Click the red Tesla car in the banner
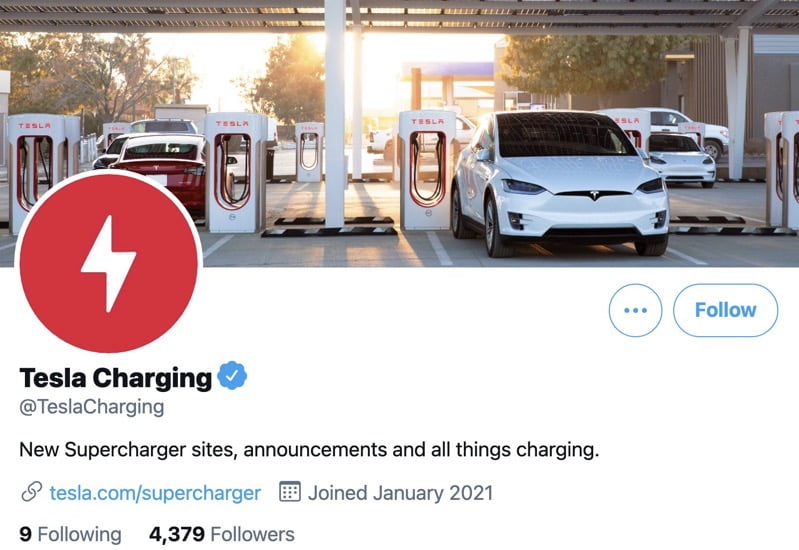Screen dimensions: 799x550 pyautogui.click(x=161, y=170)
